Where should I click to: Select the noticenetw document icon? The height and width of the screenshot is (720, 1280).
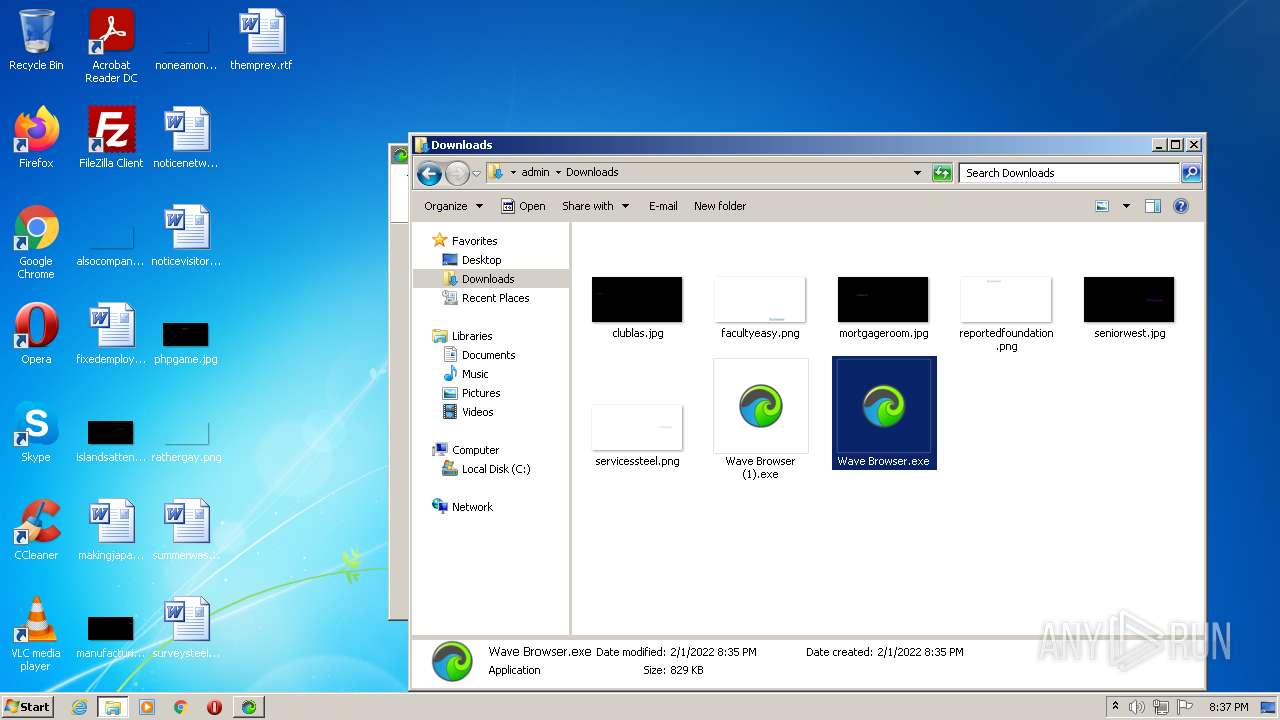pyautogui.click(x=186, y=138)
